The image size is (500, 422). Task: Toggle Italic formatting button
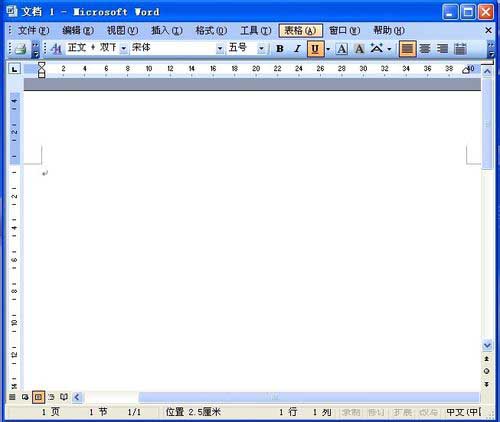pos(297,49)
